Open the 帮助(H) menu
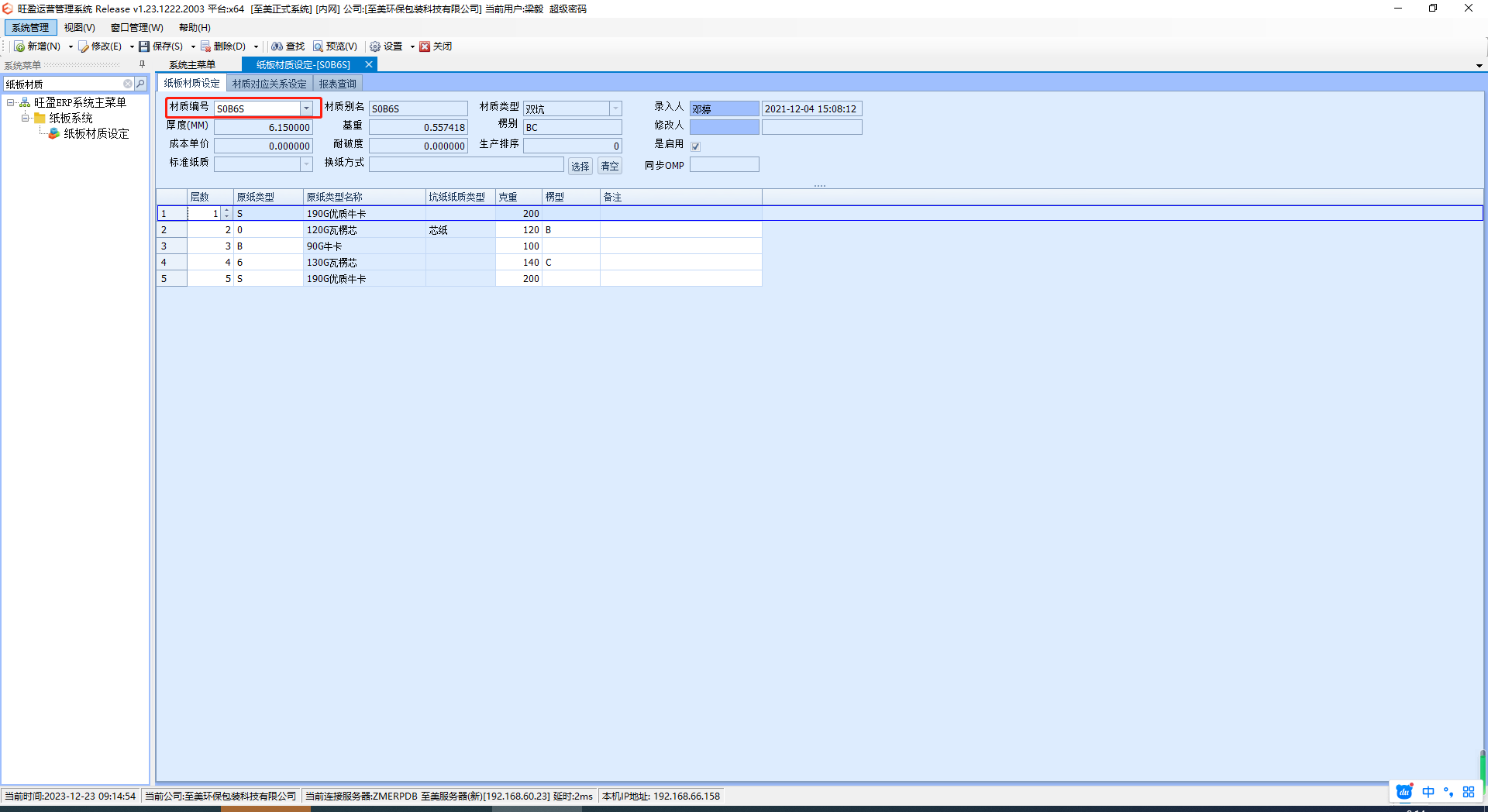Screen dimensions: 1488x812 (195, 28)
